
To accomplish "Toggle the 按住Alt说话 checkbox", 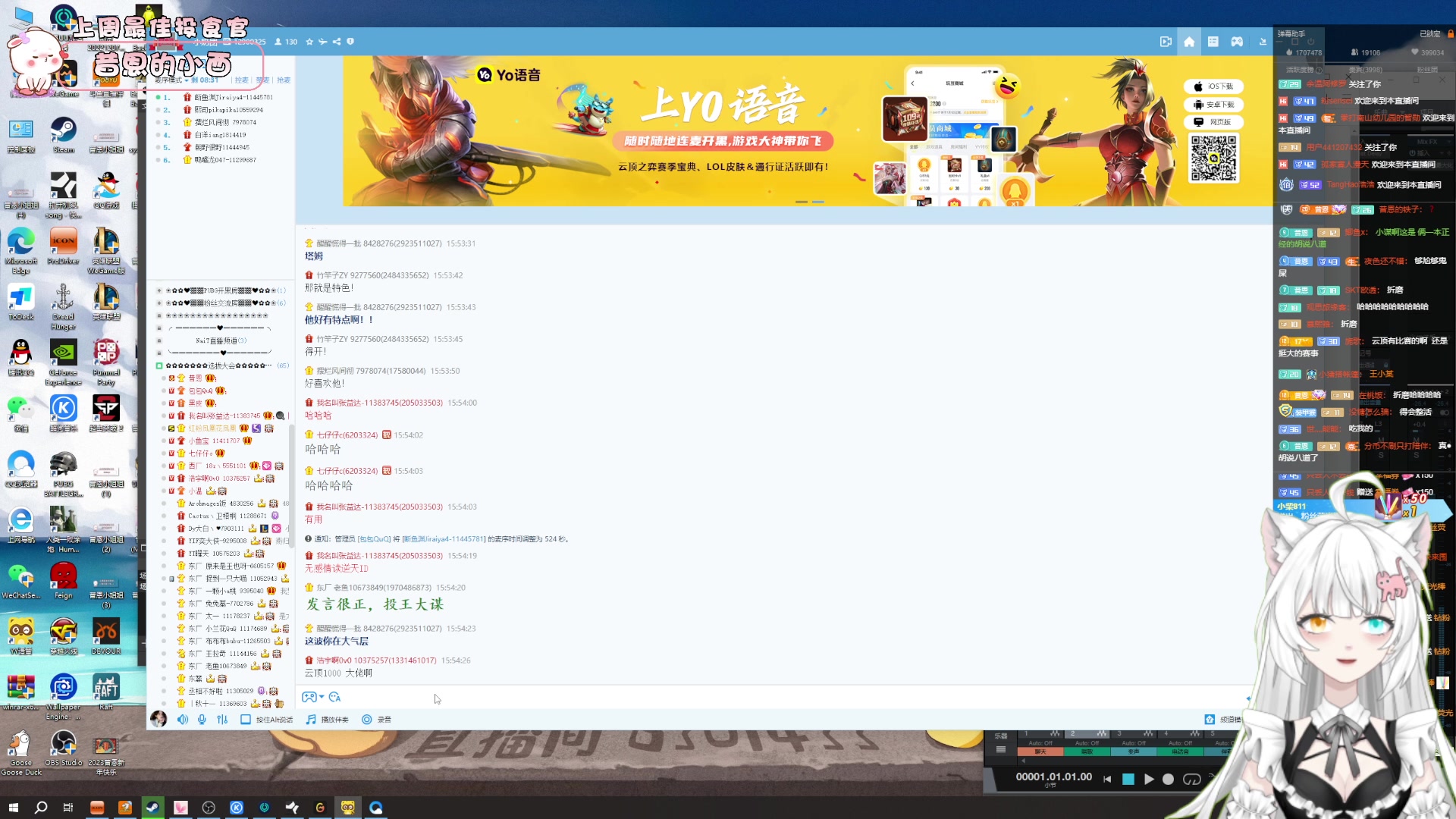I will pos(246,719).
